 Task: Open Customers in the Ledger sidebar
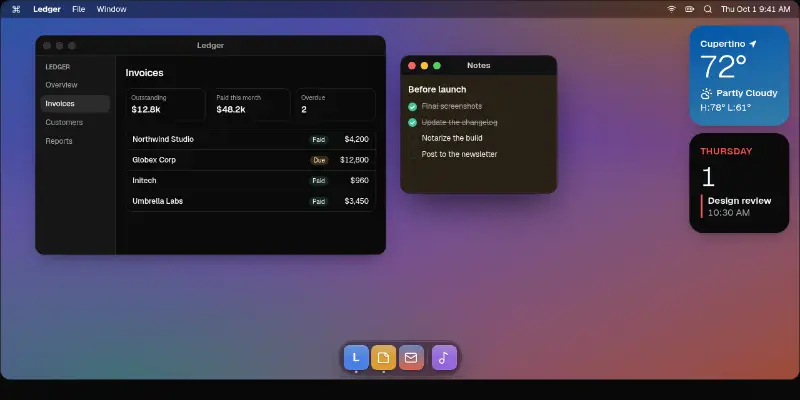pyautogui.click(x=75, y=122)
